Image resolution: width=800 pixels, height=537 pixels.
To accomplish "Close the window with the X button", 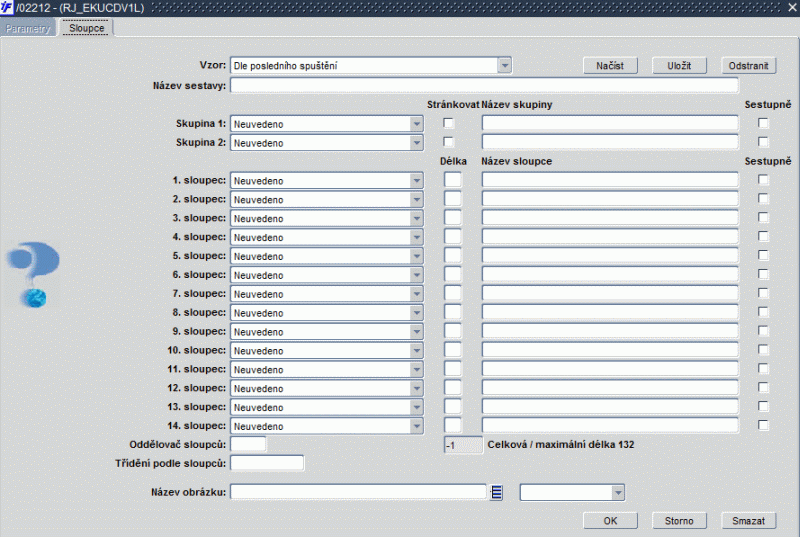I will [792, 8].
